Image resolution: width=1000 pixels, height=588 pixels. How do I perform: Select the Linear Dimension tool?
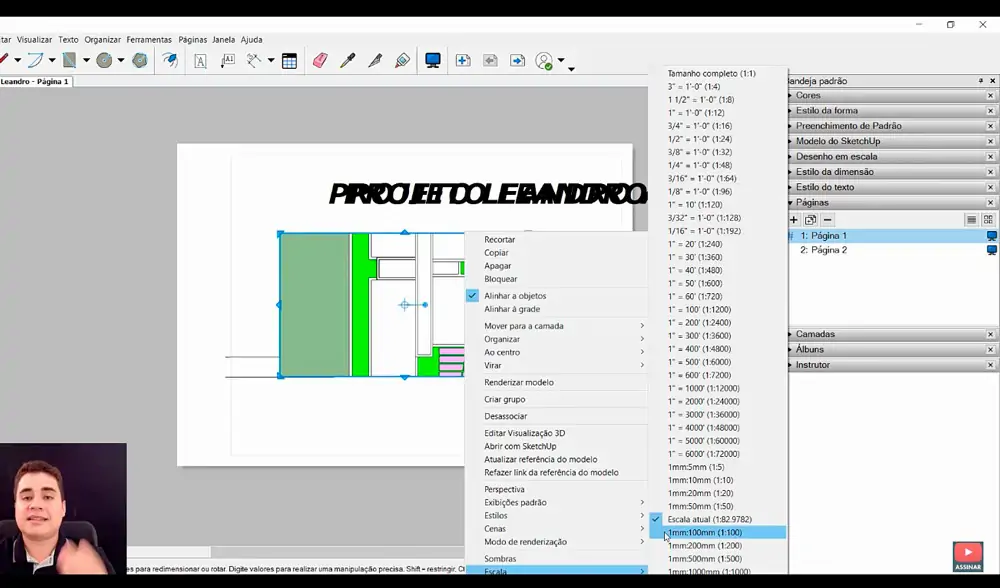[254, 61]
